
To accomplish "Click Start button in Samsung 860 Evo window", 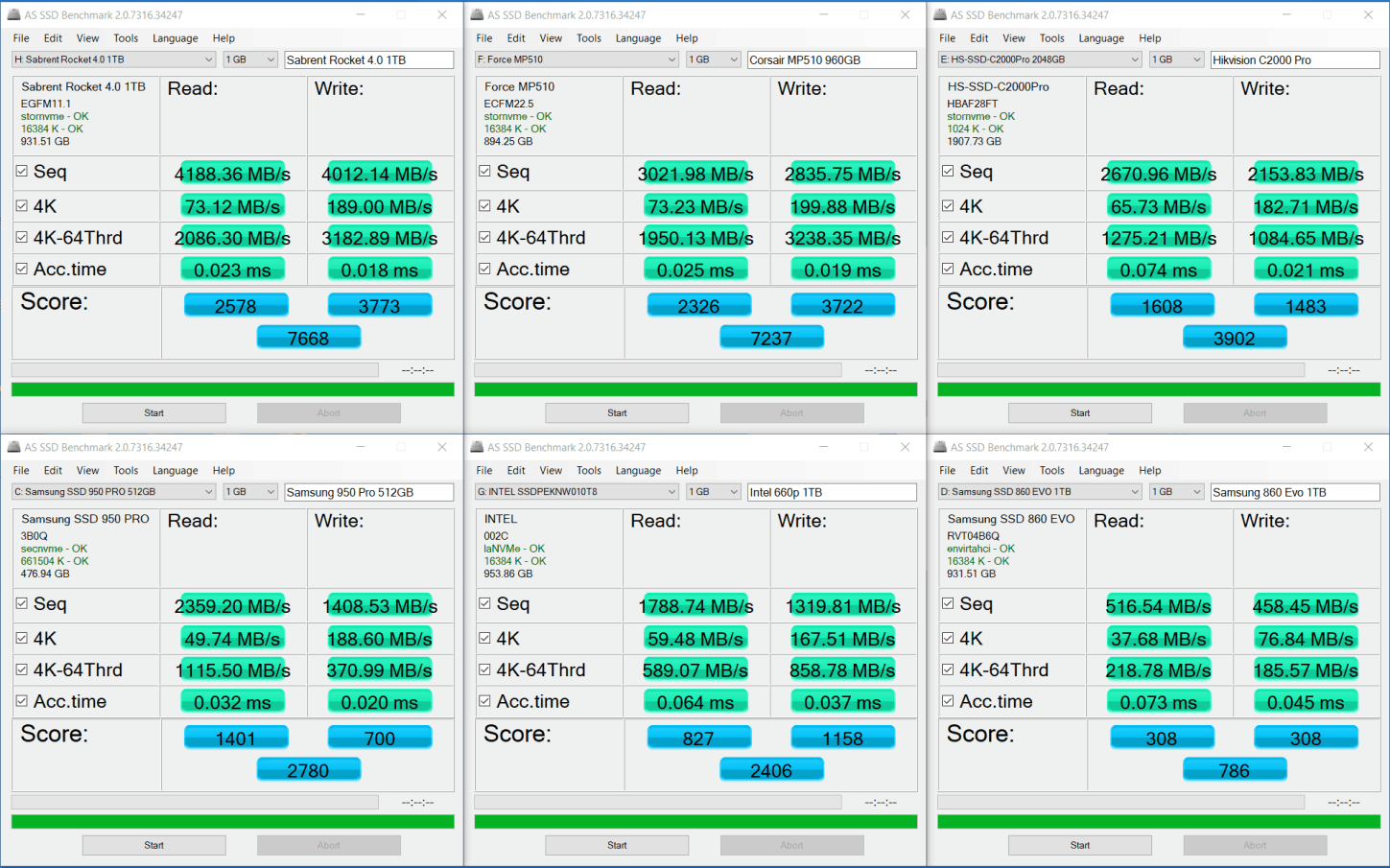I will (1080, 845).
